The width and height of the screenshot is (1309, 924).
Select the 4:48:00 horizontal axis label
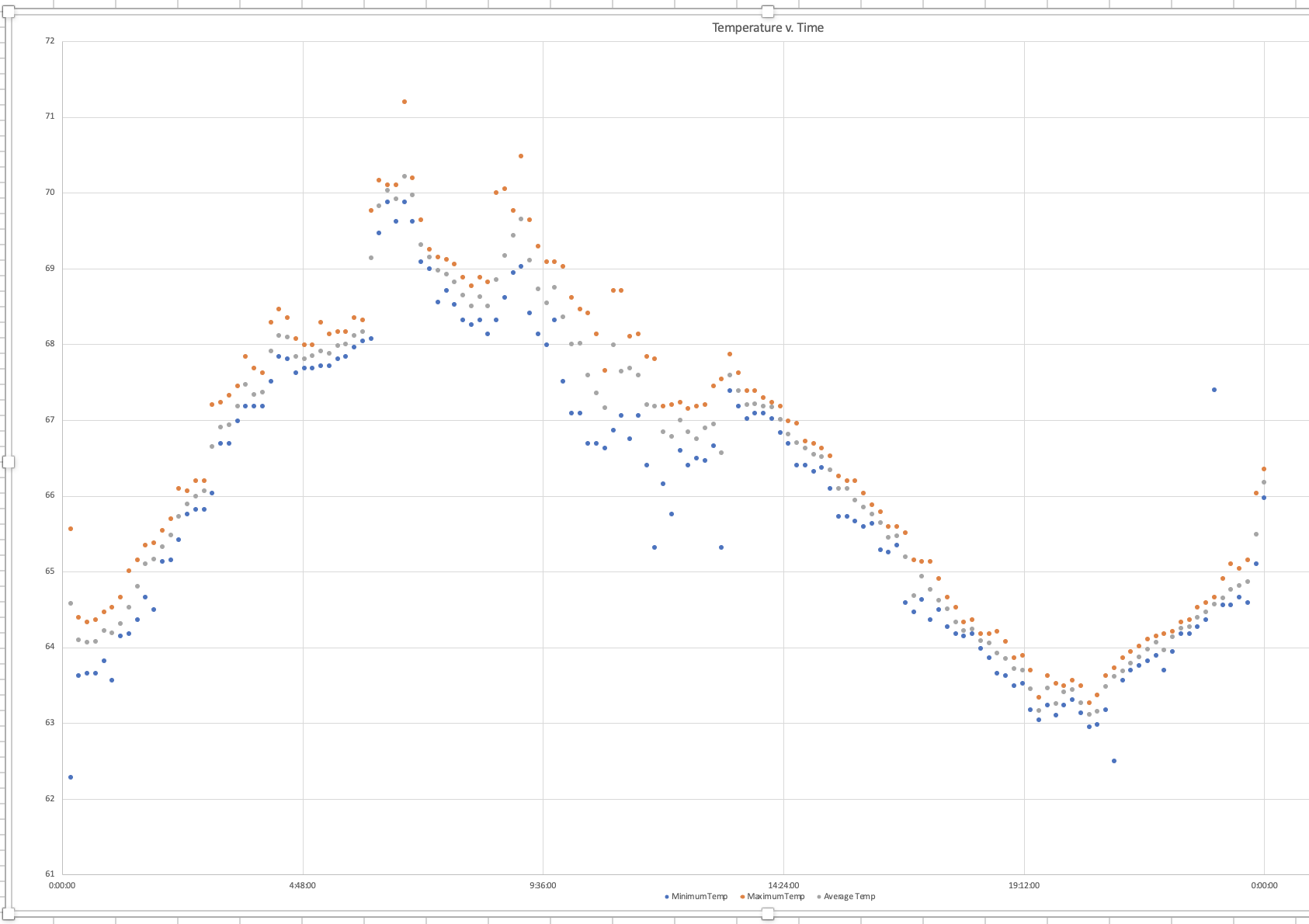tap(302, 885)
